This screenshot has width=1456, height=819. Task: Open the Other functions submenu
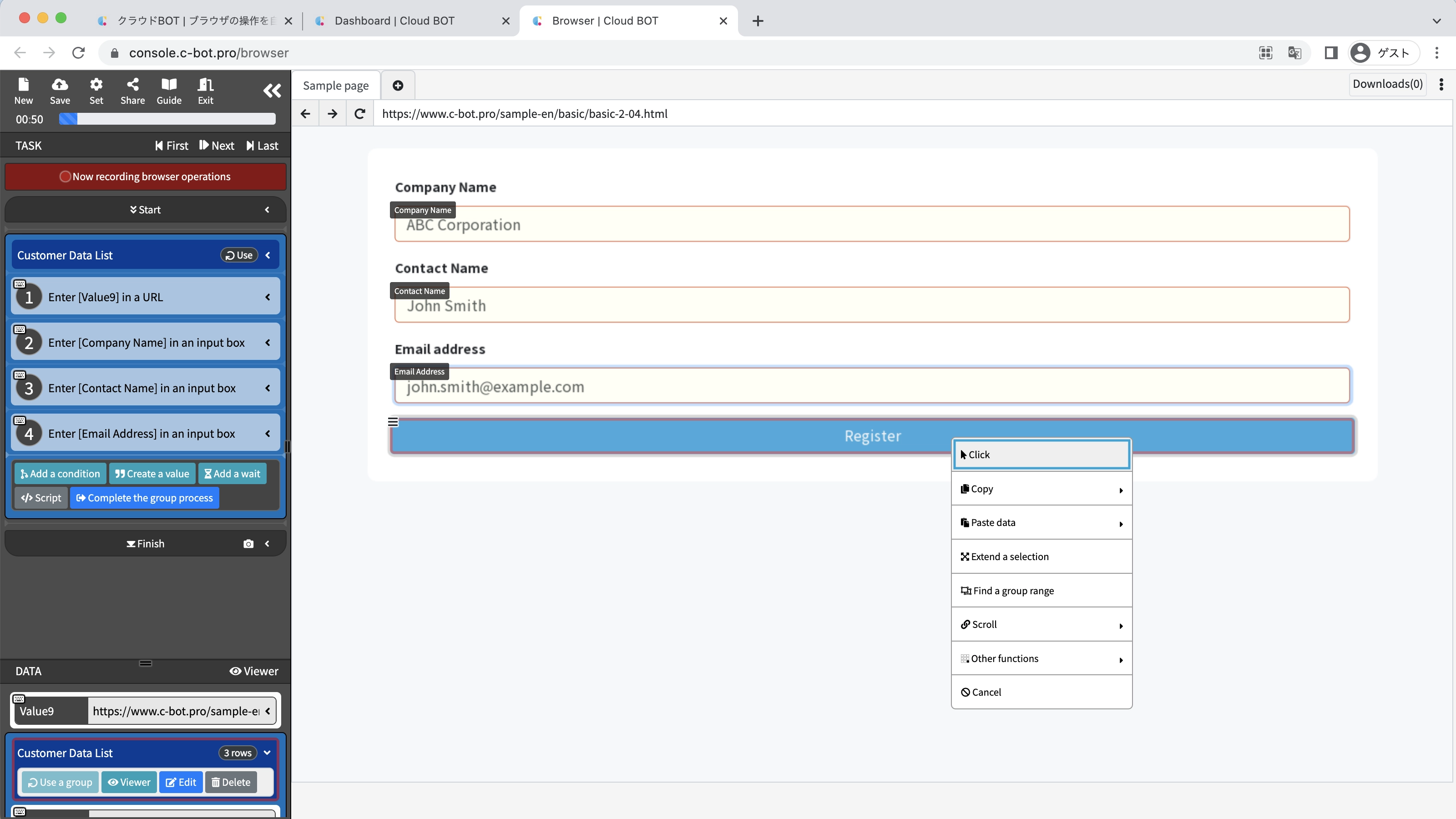coord(1041,658)
